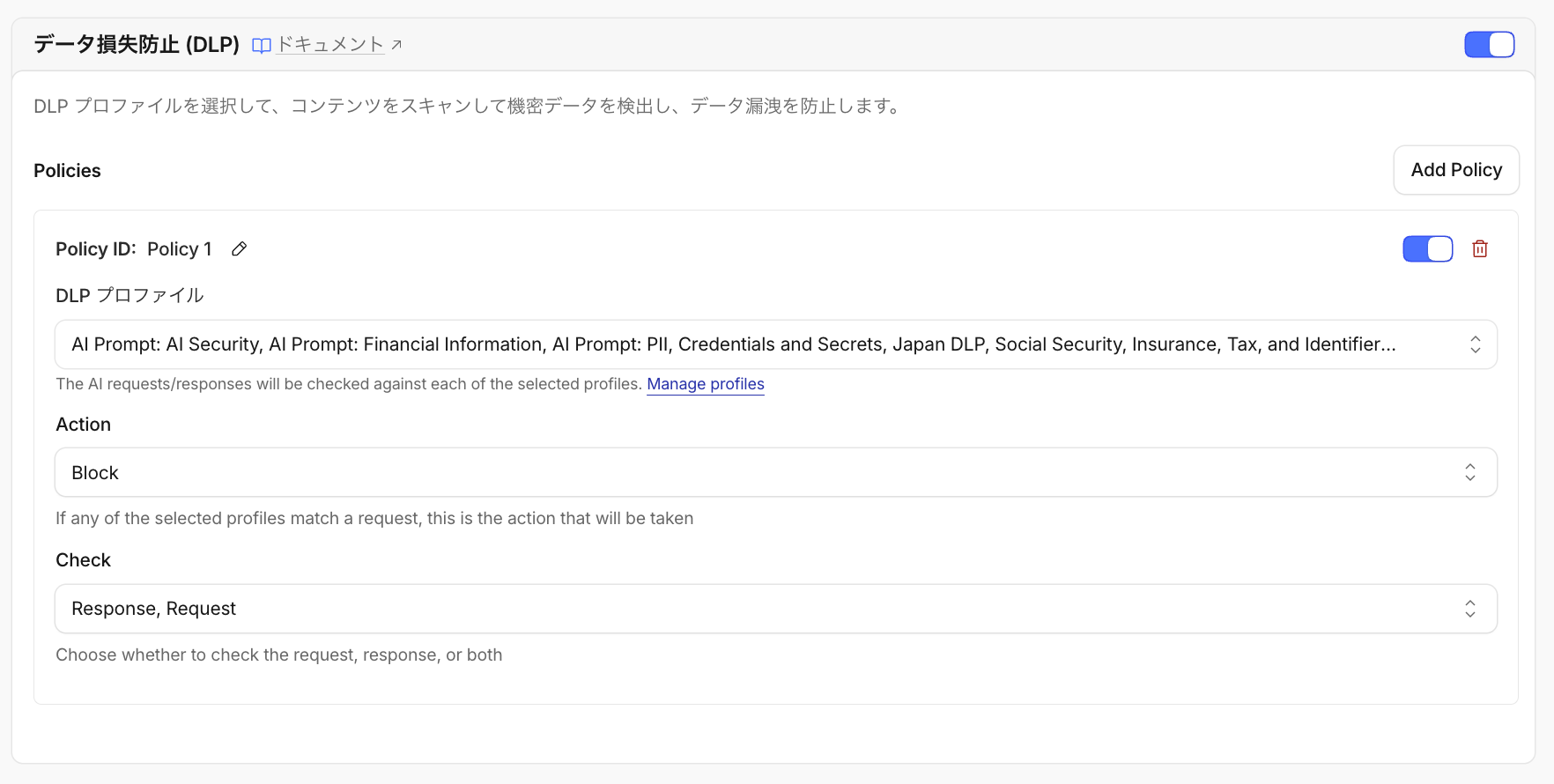Screen dimensions: 1554x784
Task: Disable the Policy 1 toggle switch
Action: click(1428, 249)
